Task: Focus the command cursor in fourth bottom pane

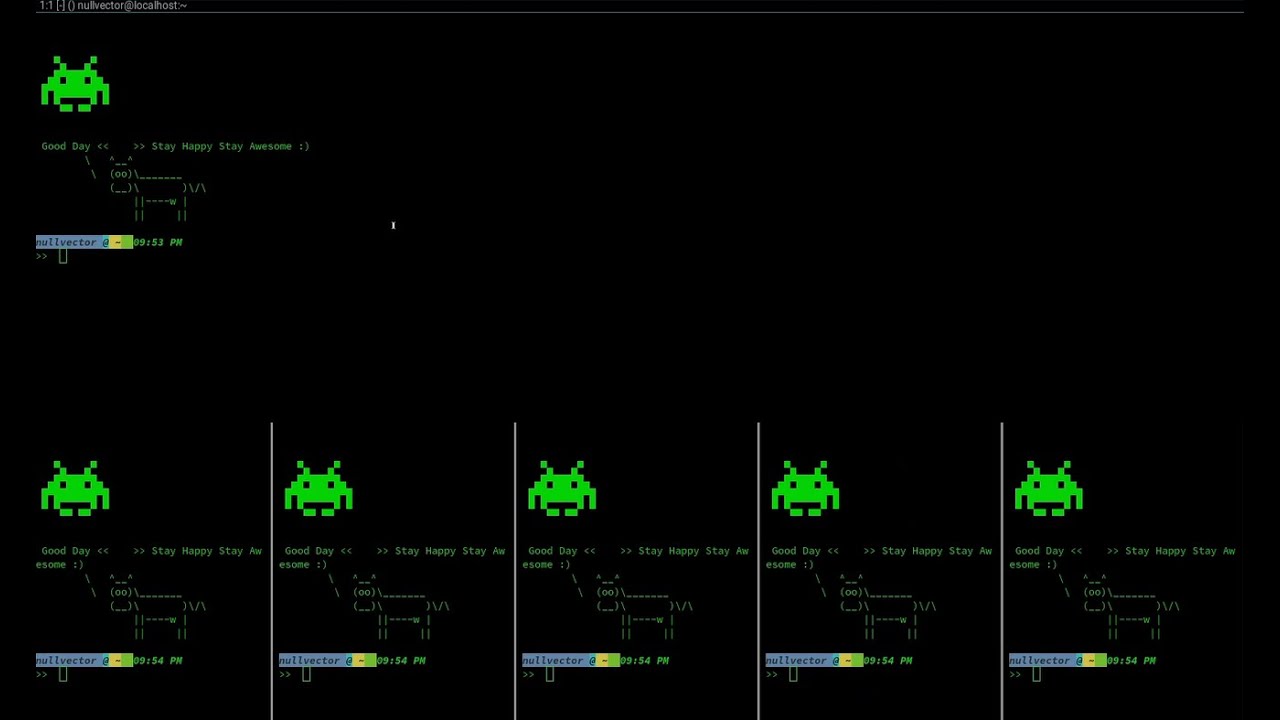Action: [793, 675]
